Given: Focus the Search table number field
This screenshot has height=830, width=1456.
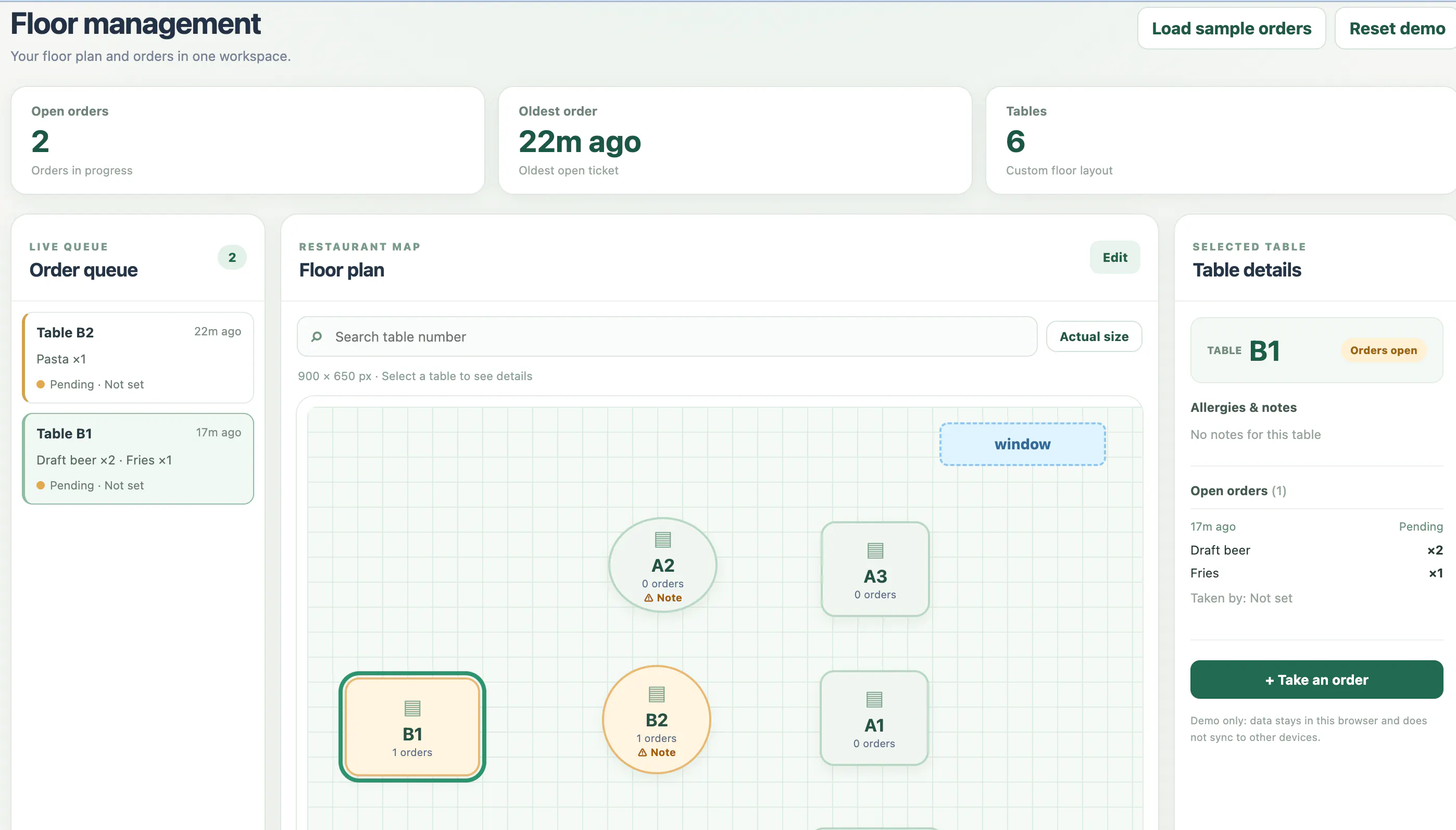Looking at the screenshot, I should [667, 336].
